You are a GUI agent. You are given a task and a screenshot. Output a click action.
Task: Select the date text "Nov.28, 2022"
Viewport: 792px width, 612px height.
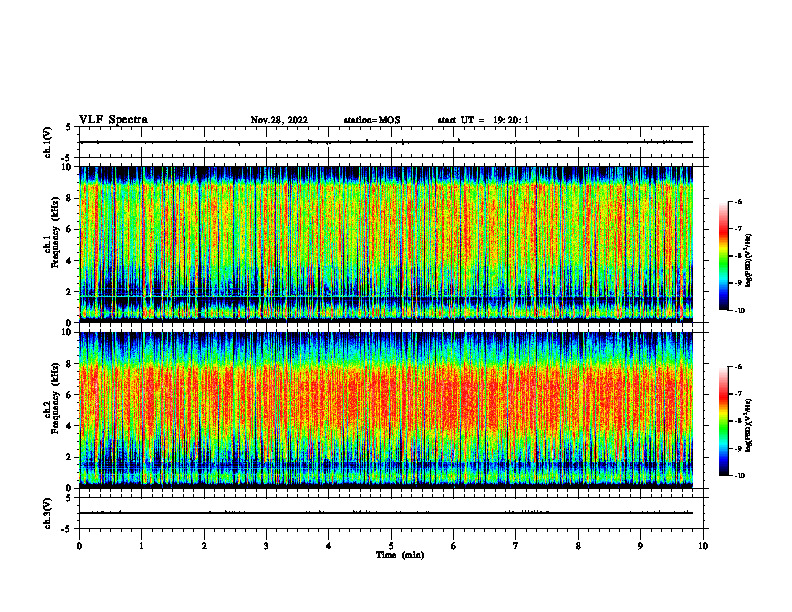tap(279, 120)
